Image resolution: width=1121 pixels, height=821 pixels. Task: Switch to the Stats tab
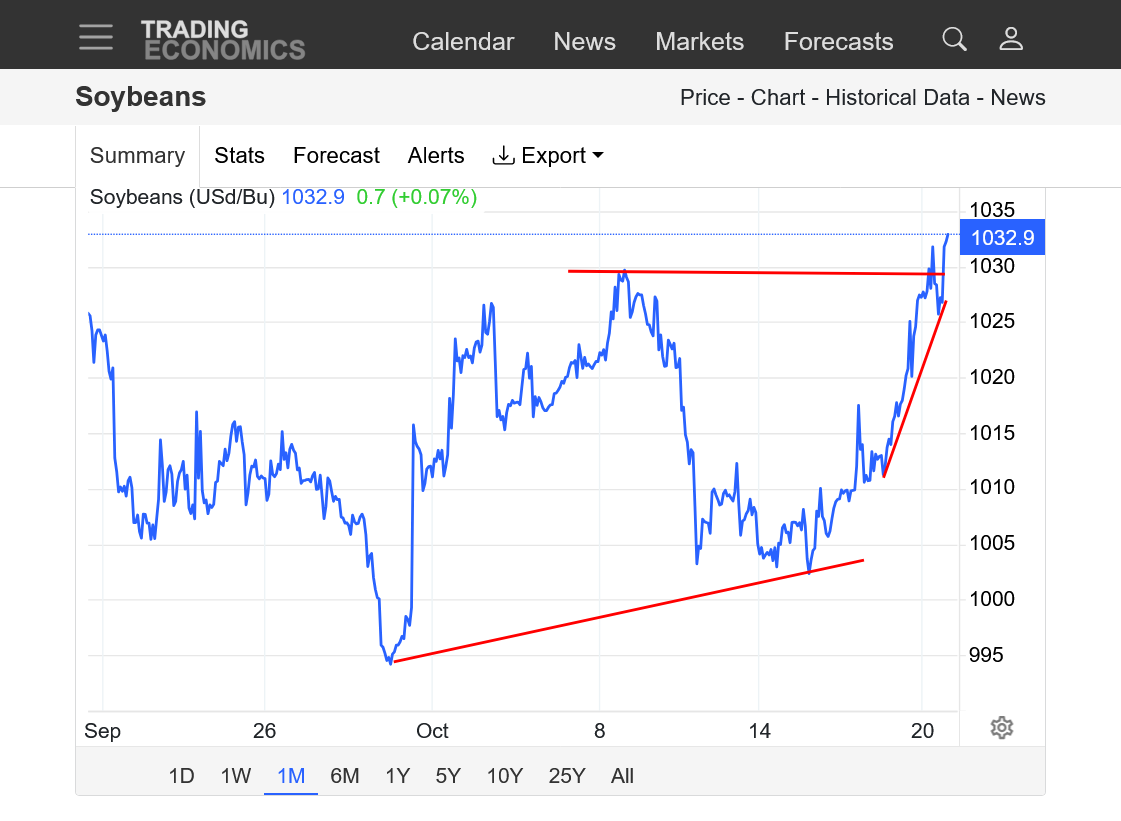click(x=239, y=156)
